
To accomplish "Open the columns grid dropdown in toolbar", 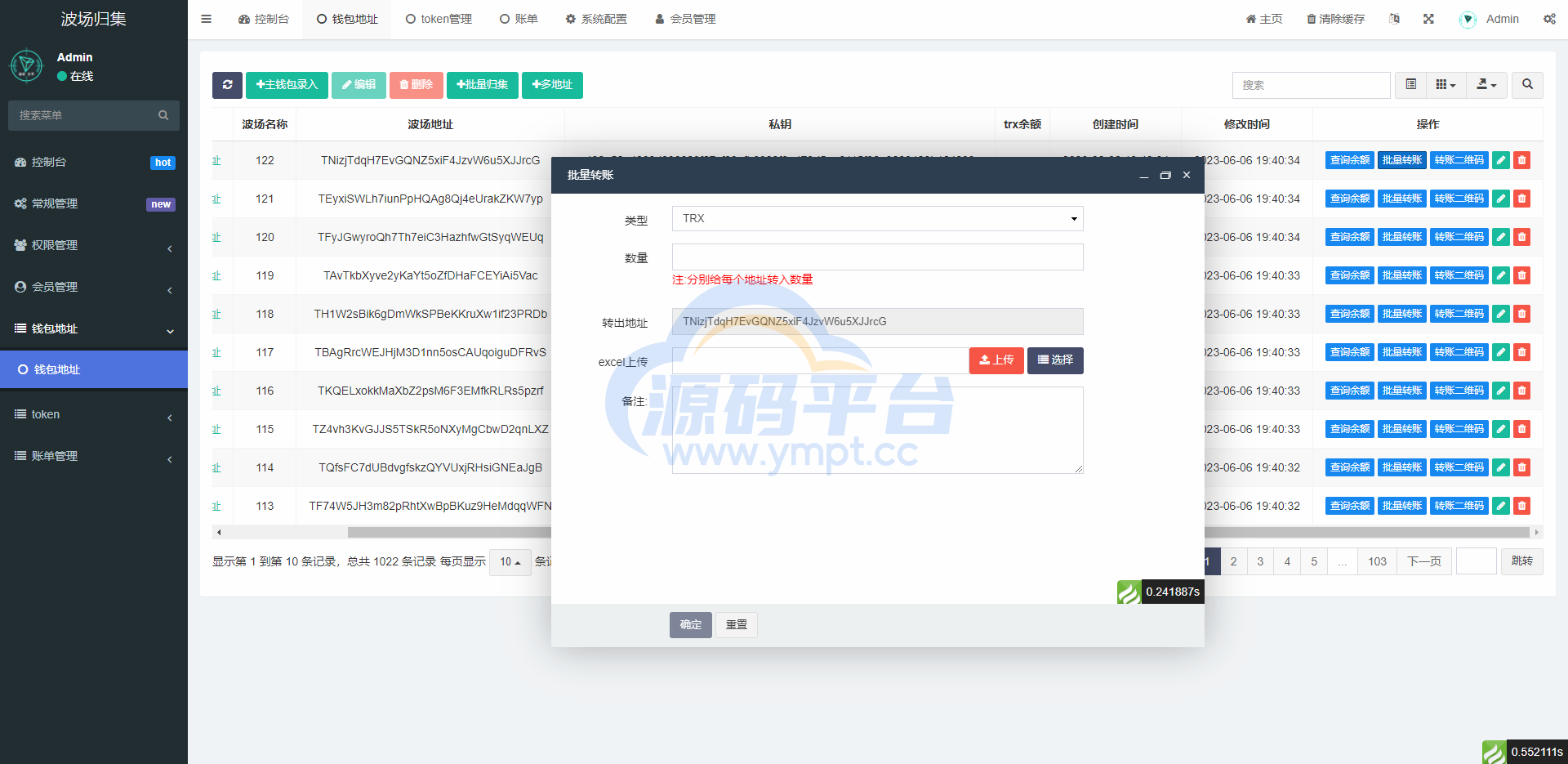I will coord(1445,85).
